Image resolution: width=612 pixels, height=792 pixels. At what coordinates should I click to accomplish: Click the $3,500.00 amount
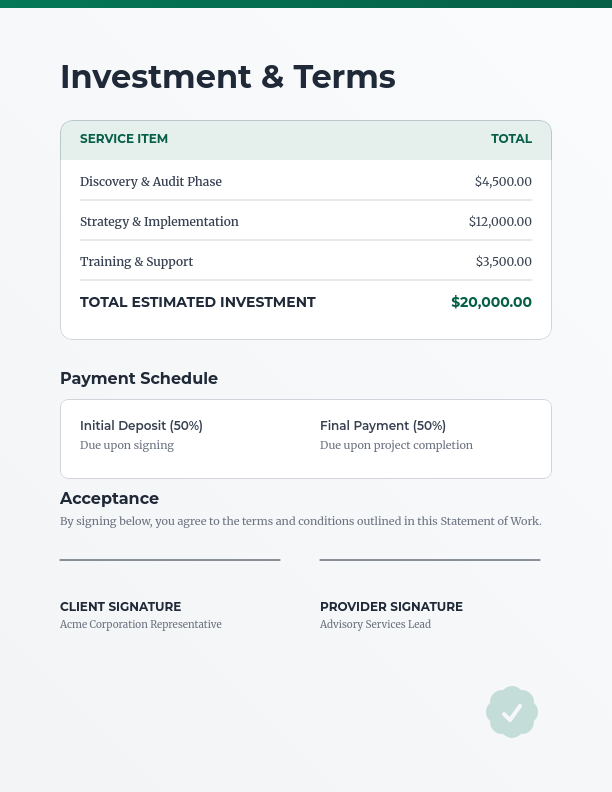coord(503,262)
